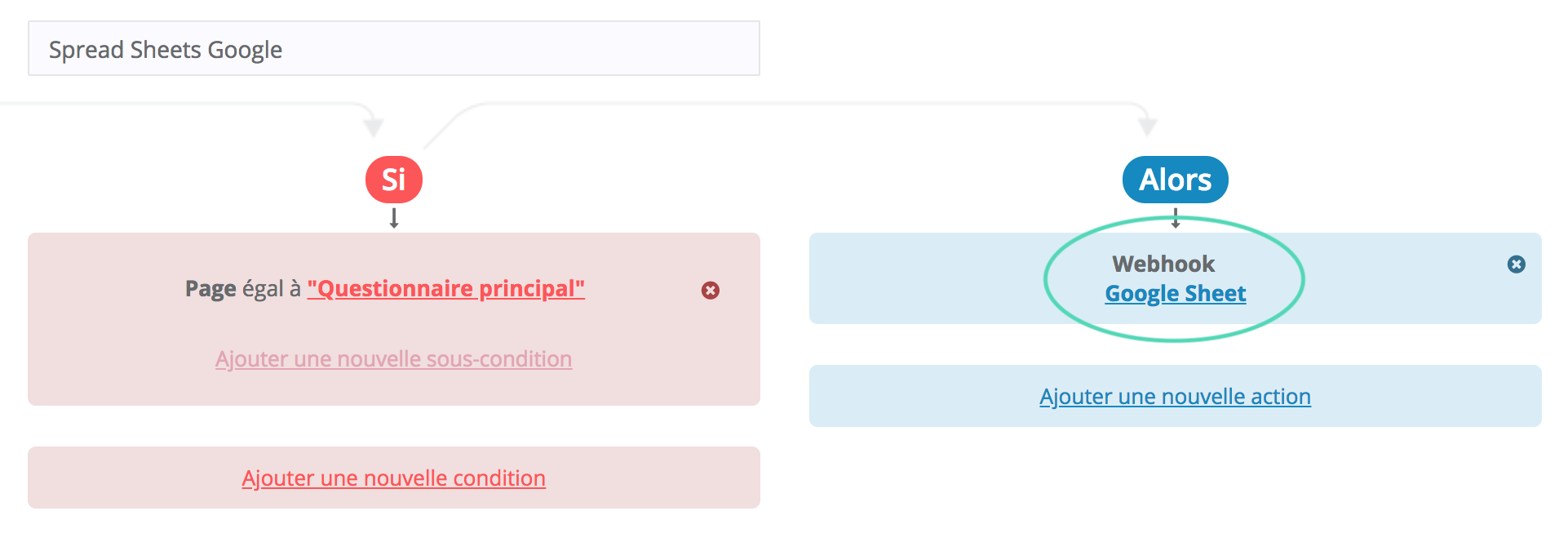The image size is (1568, 560).
Task: Click the grey arrowhead pointing to Alors
Action: coord(1148,126)
